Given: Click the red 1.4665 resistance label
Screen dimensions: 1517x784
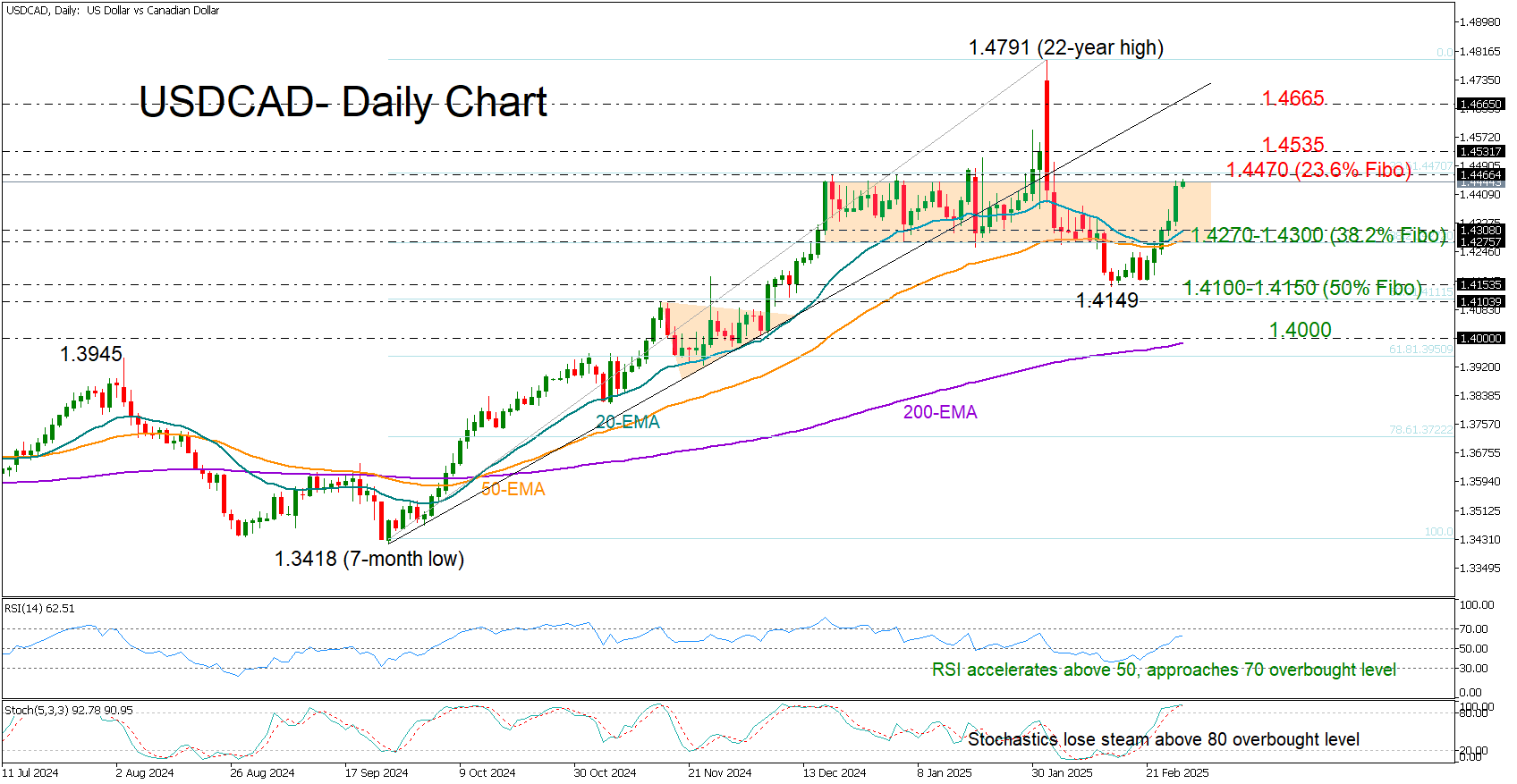Looking at the screenshot, I should 1292,98.
